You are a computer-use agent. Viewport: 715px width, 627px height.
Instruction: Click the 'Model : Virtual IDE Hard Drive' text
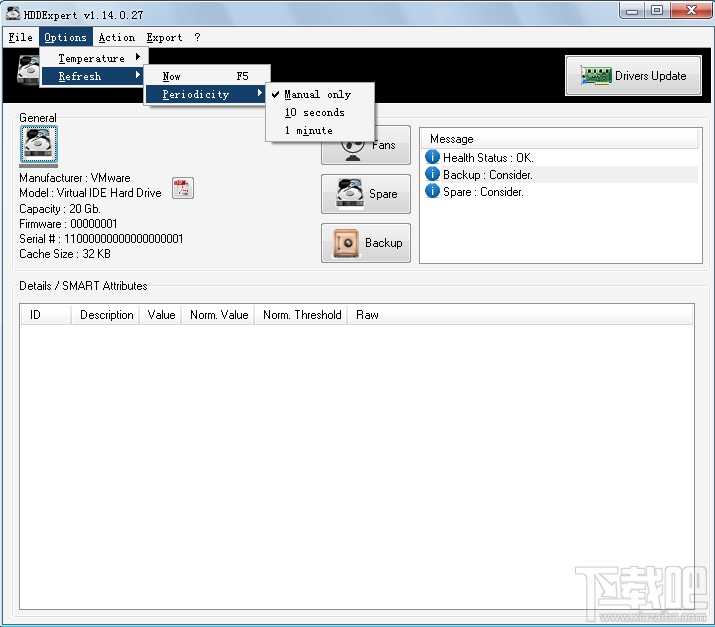[90, 193]
